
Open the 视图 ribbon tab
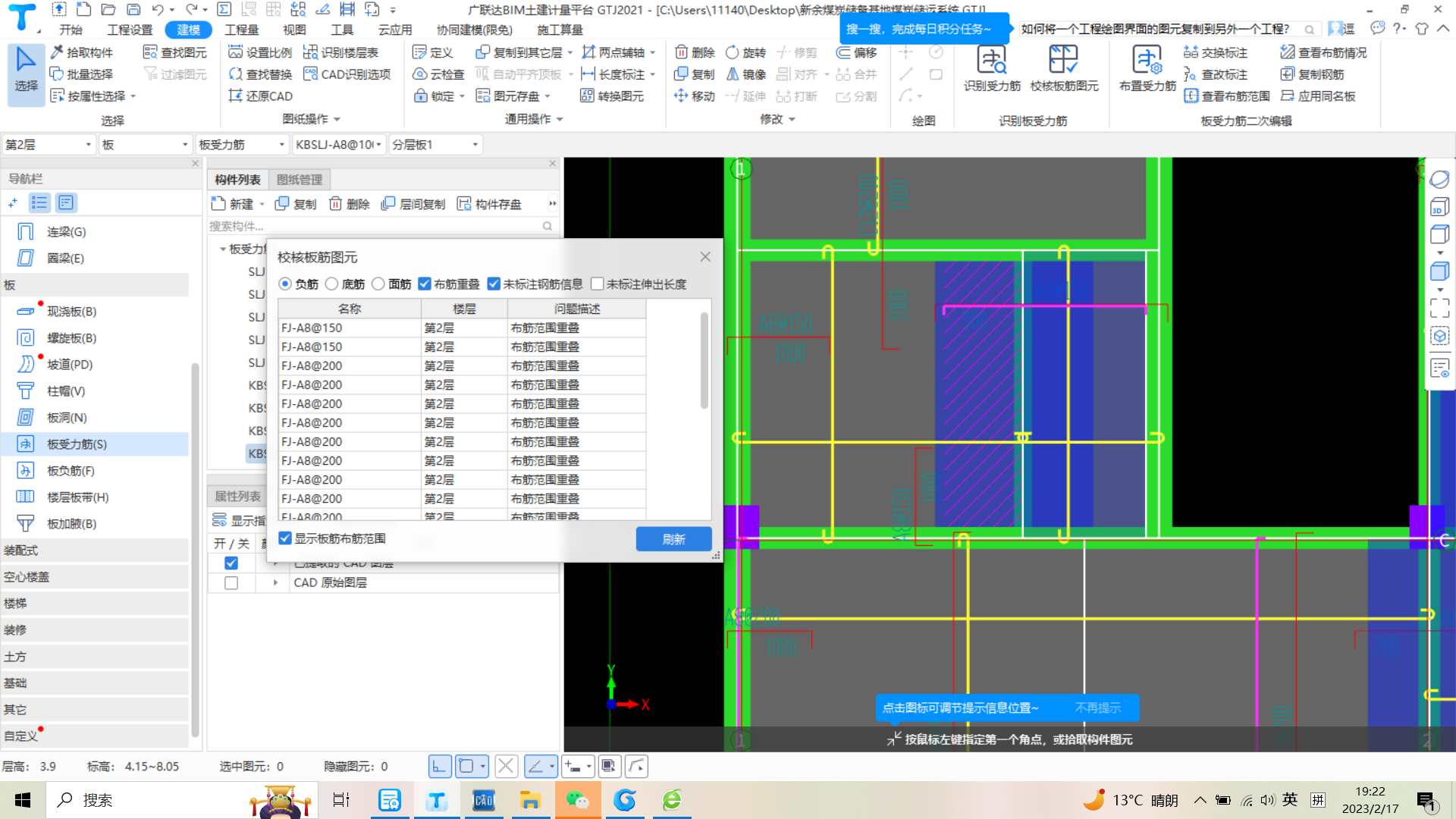[294, 30]
